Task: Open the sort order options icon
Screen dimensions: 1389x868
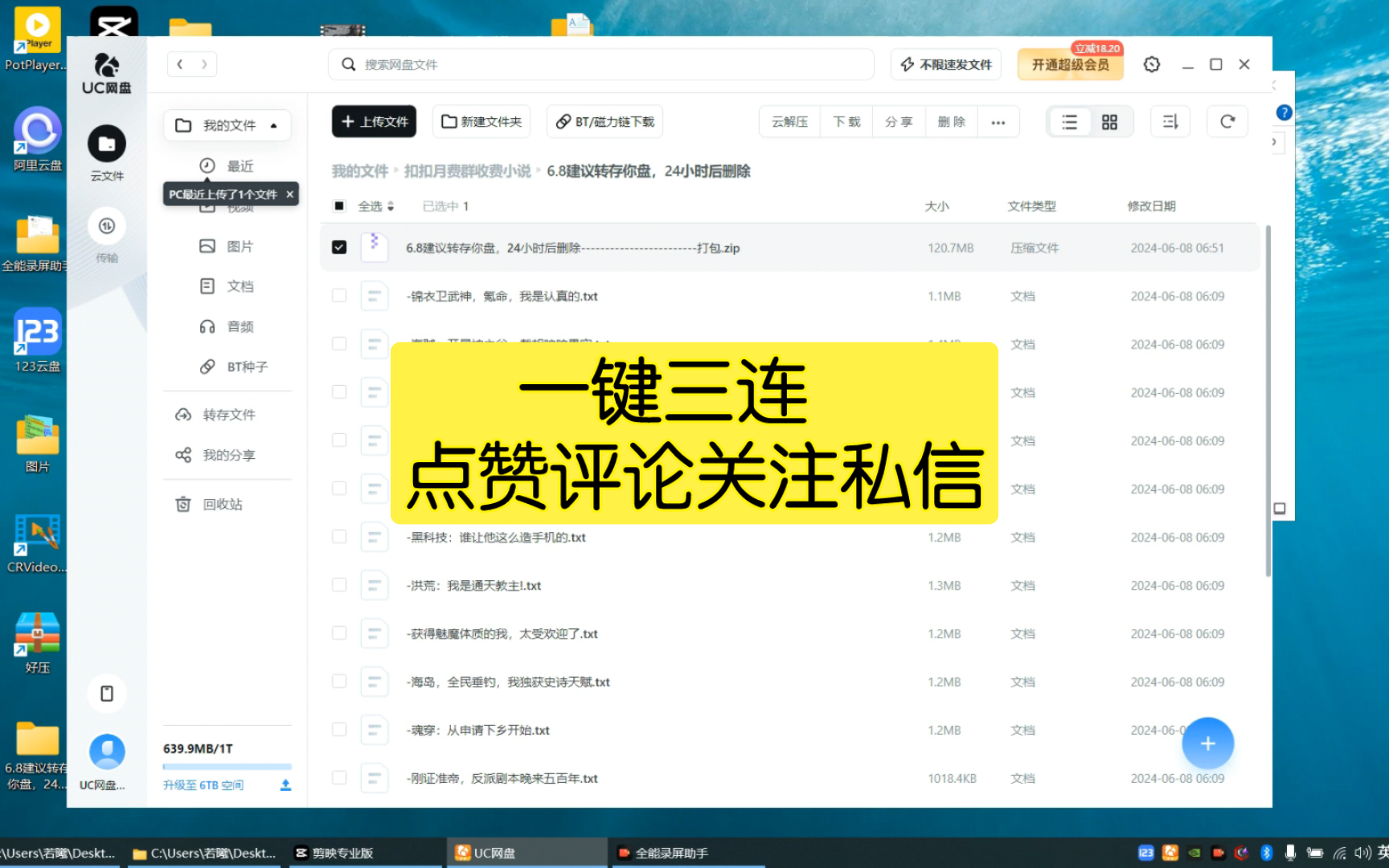Action: tap(1170, 122)
